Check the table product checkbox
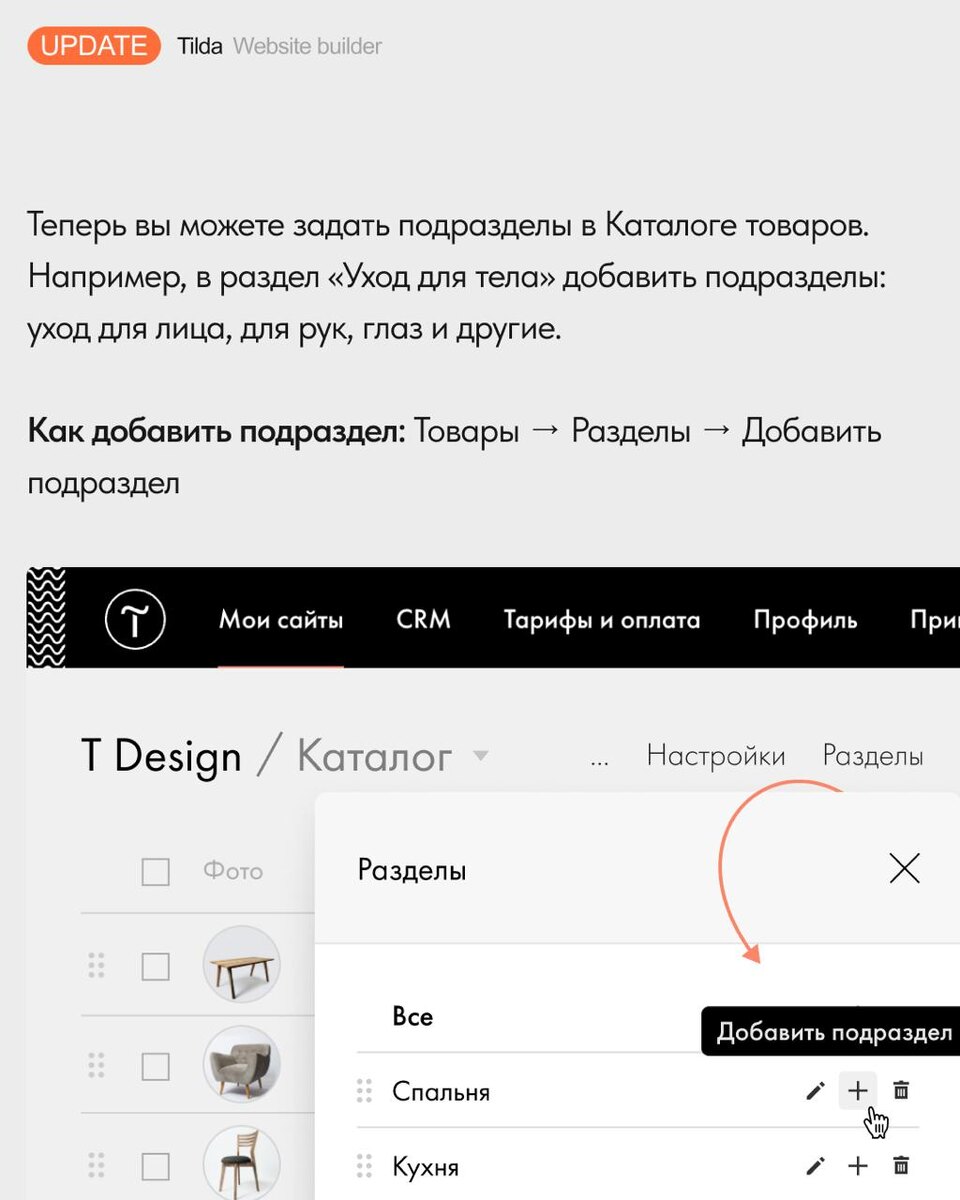 pos(155,967)
